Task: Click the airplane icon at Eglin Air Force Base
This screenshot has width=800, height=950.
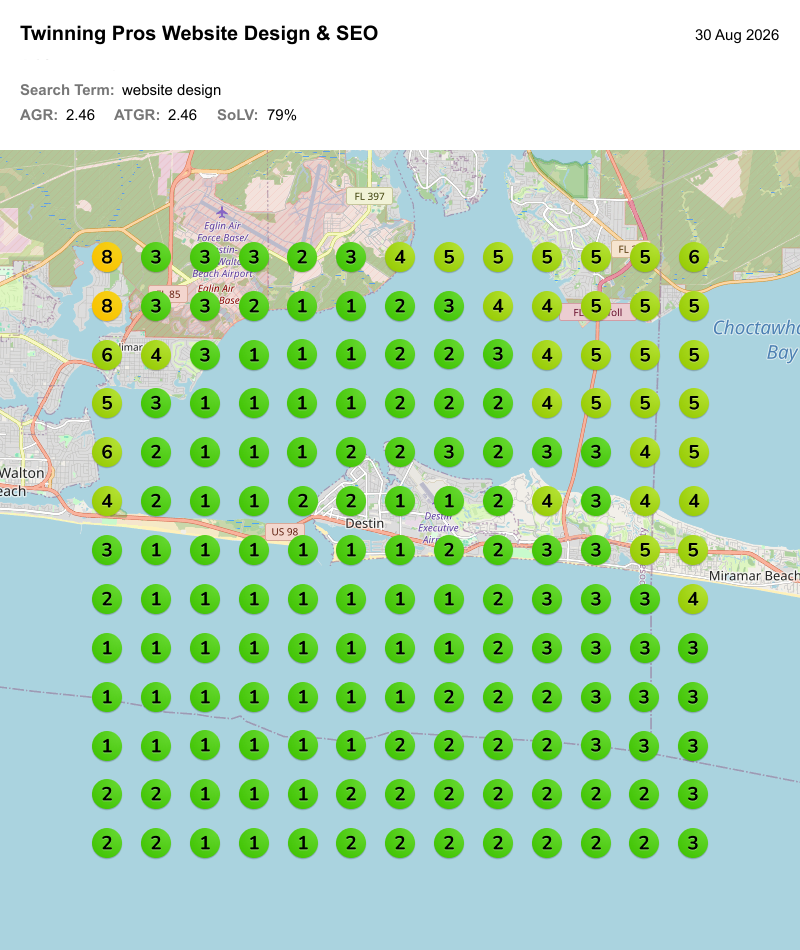Action: click(222, 212)
